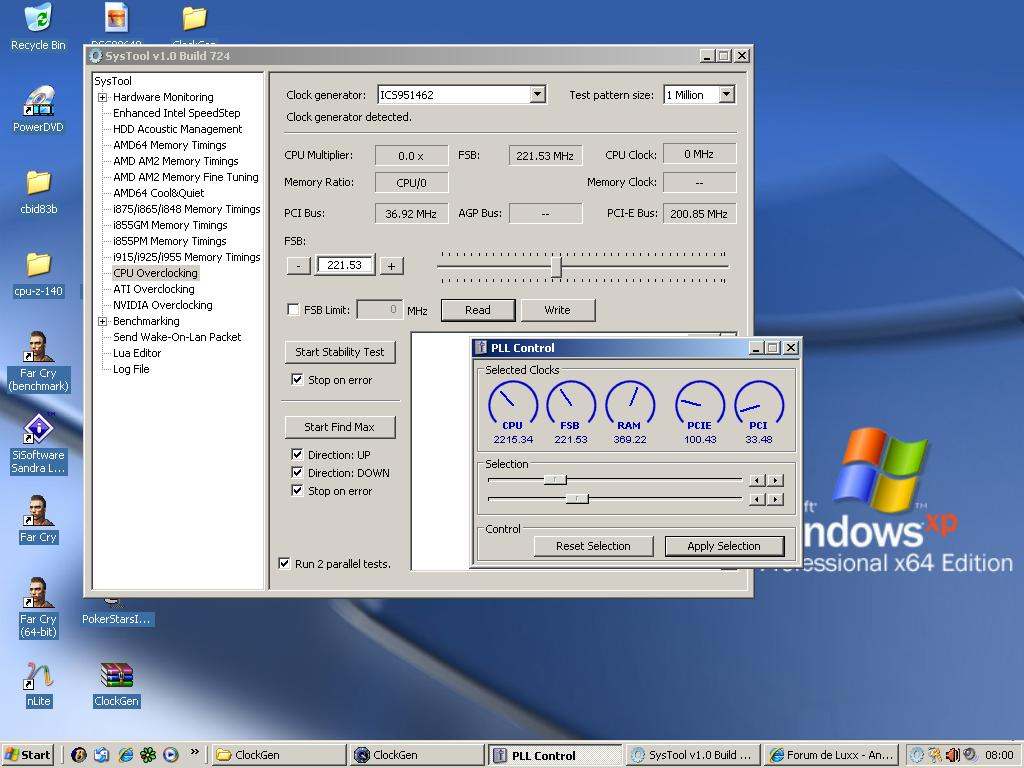
Task: Switch to ClockGen folder taskbar button
Action: (278, 755)
